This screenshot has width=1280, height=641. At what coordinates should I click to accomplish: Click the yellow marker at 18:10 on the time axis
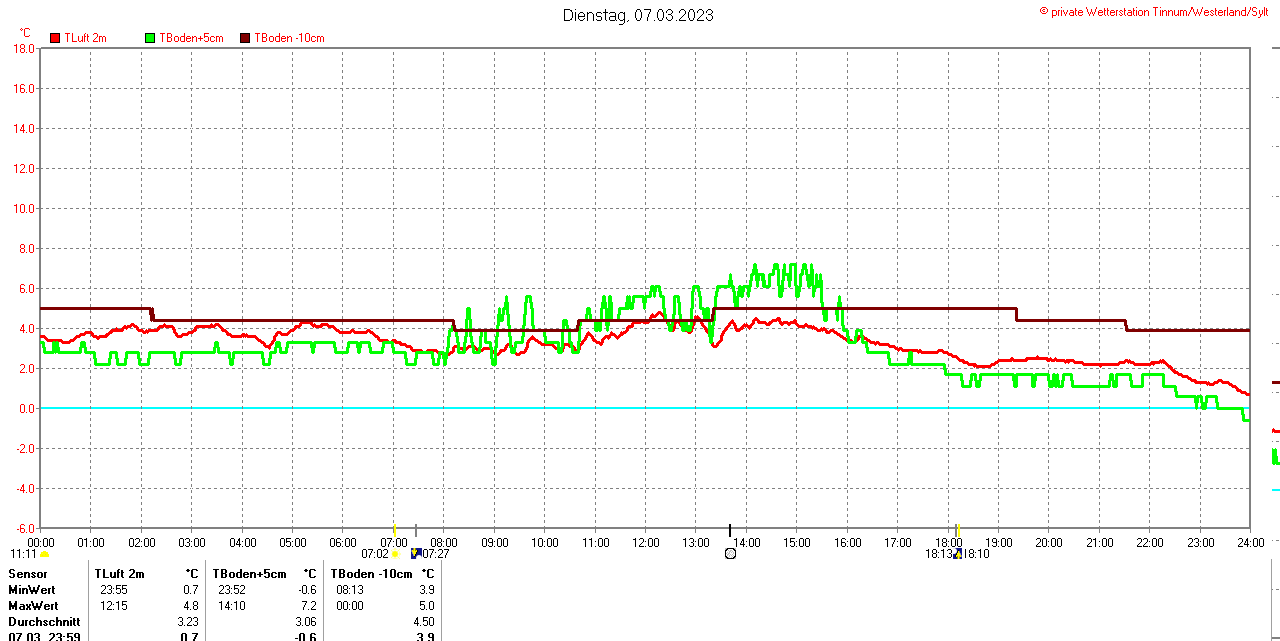[957, 530]
